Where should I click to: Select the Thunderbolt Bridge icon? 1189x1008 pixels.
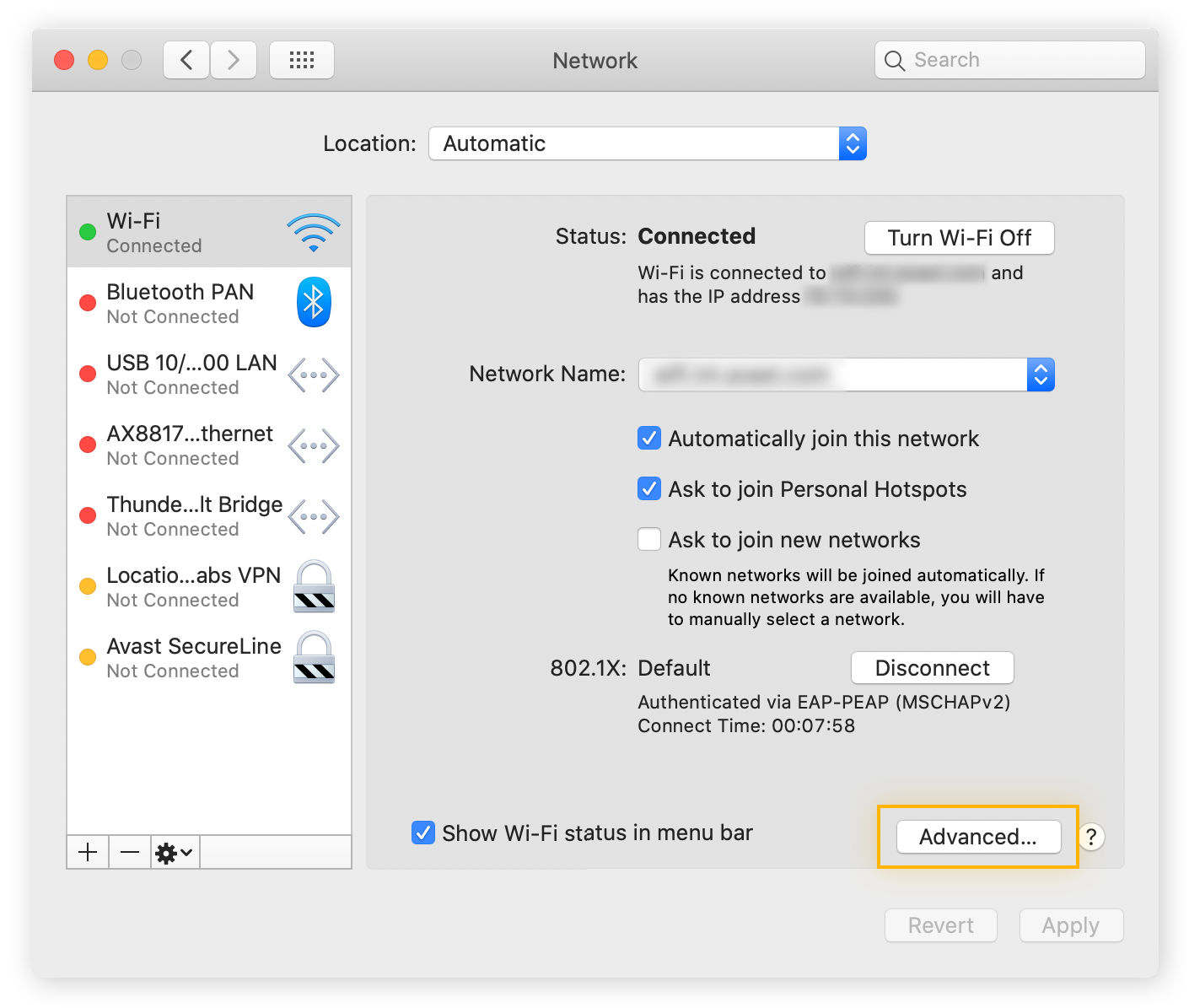tap(313, 515)
